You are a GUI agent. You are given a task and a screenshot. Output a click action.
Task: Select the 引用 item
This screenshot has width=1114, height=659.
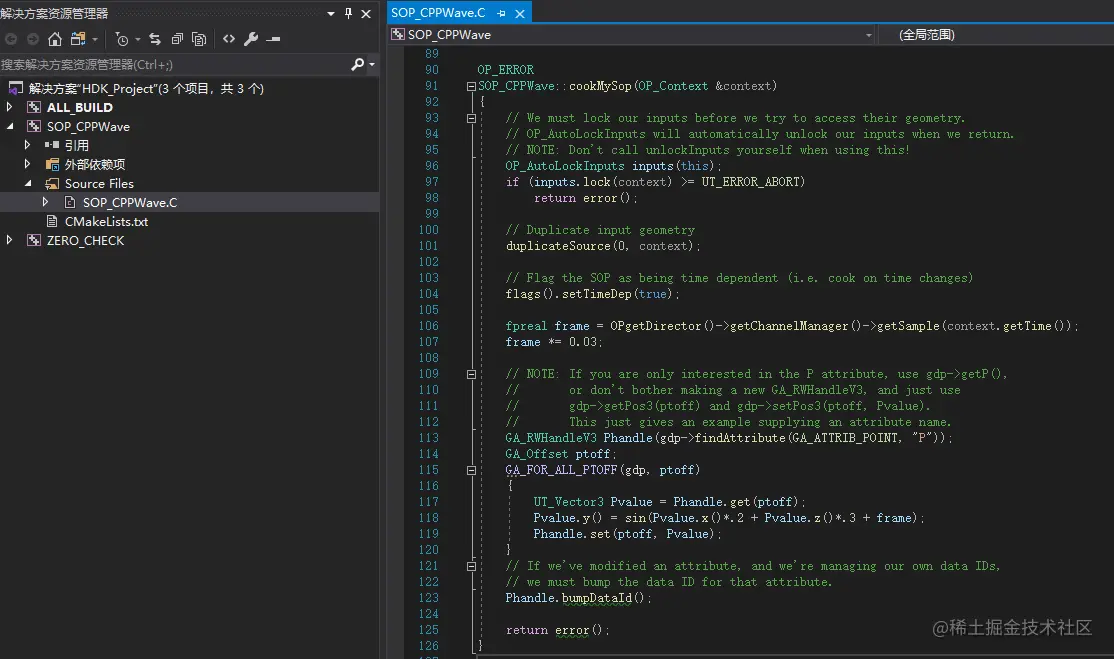click(x=77, y=146)
